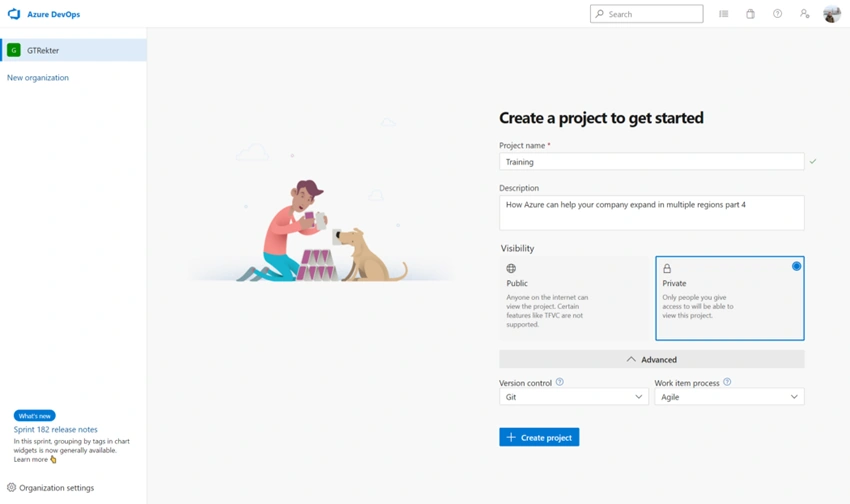Click the What's new badge
This screenshot has width=850, height=504.
(x=35, y=416)
